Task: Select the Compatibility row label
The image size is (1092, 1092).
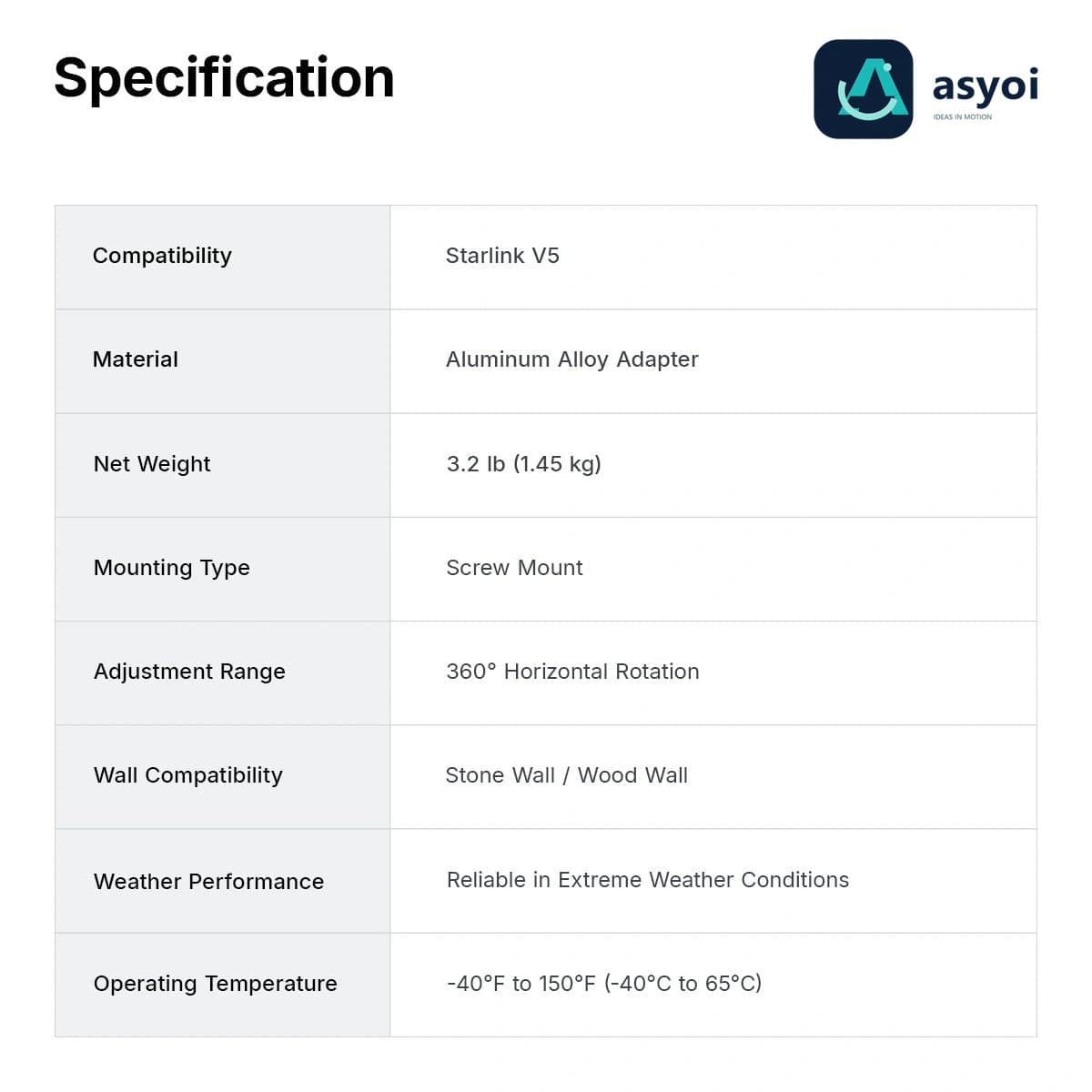Action: [162, 256]
